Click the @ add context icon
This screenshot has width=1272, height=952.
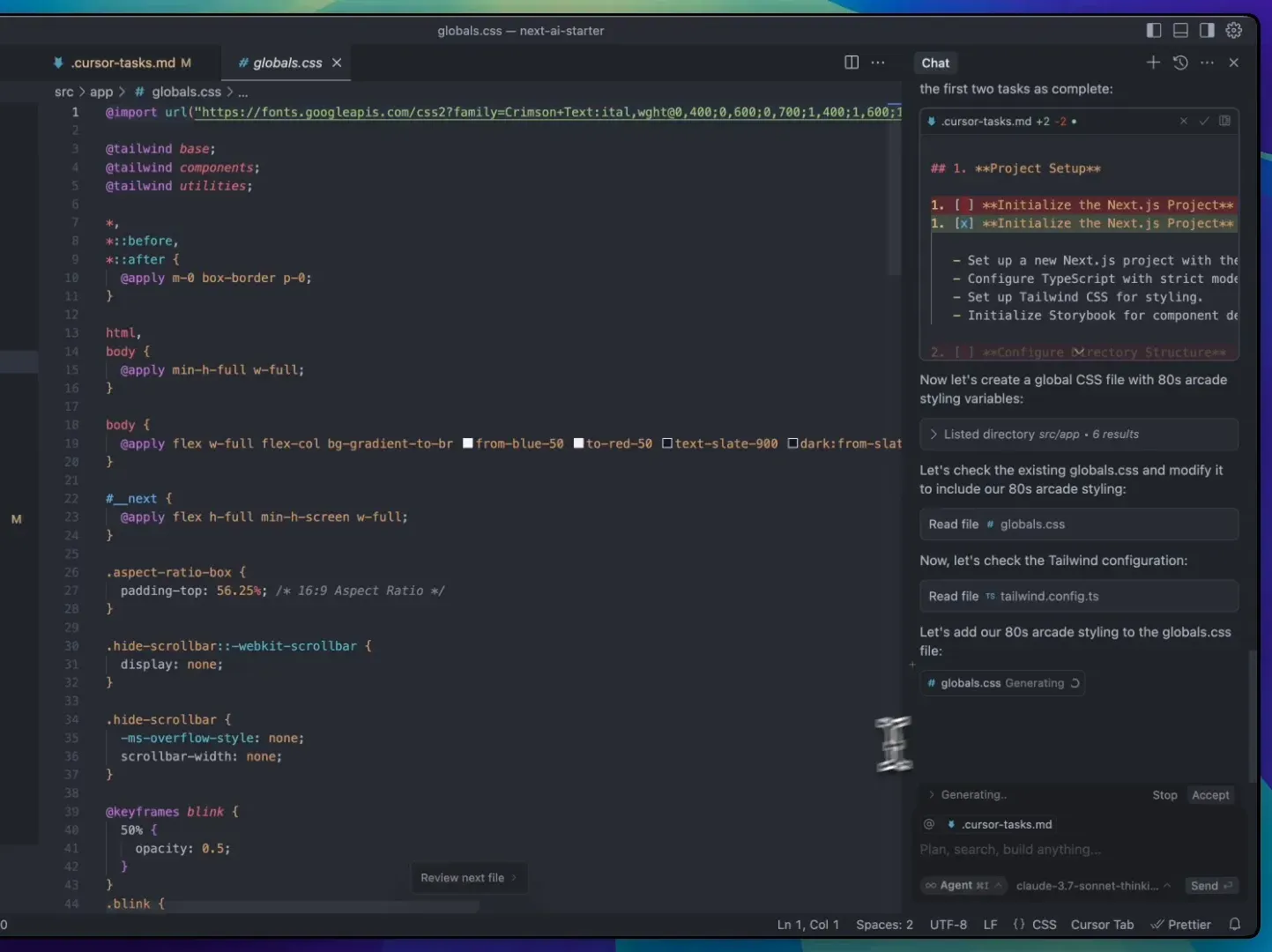tap(928, 824)
